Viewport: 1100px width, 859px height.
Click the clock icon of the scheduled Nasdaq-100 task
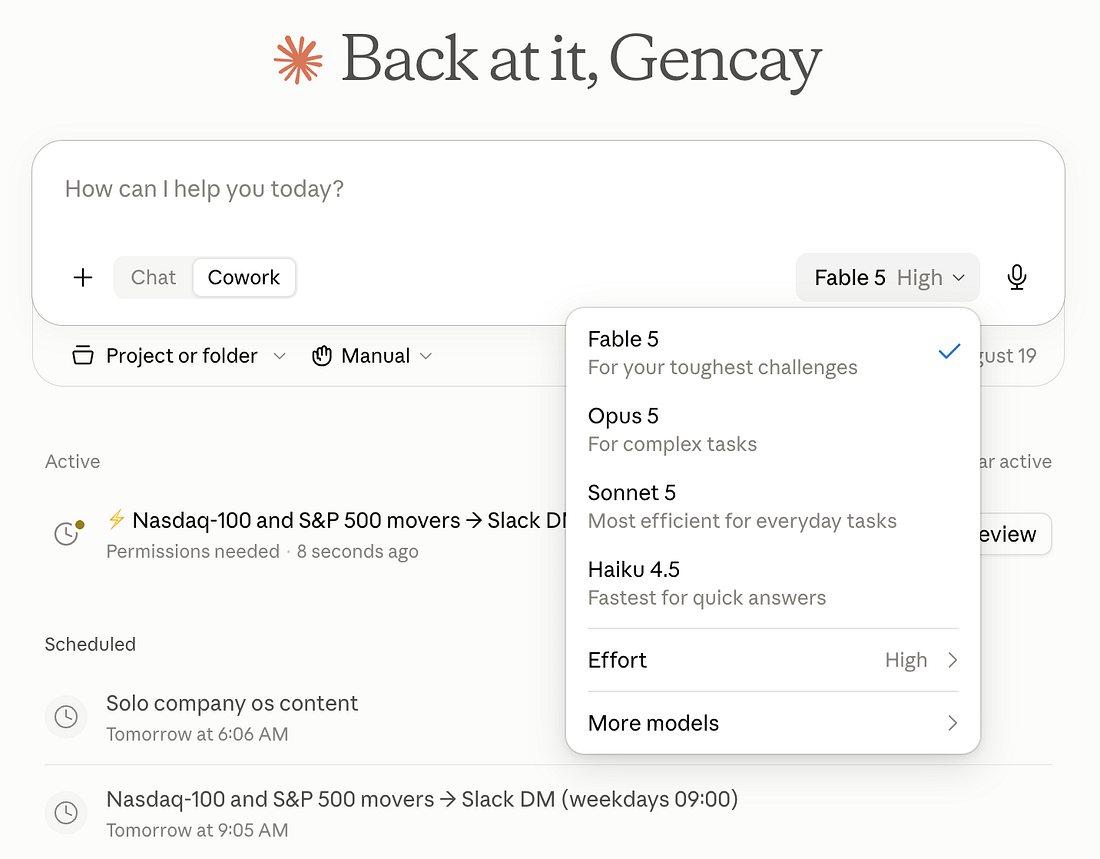pos(66,813)
